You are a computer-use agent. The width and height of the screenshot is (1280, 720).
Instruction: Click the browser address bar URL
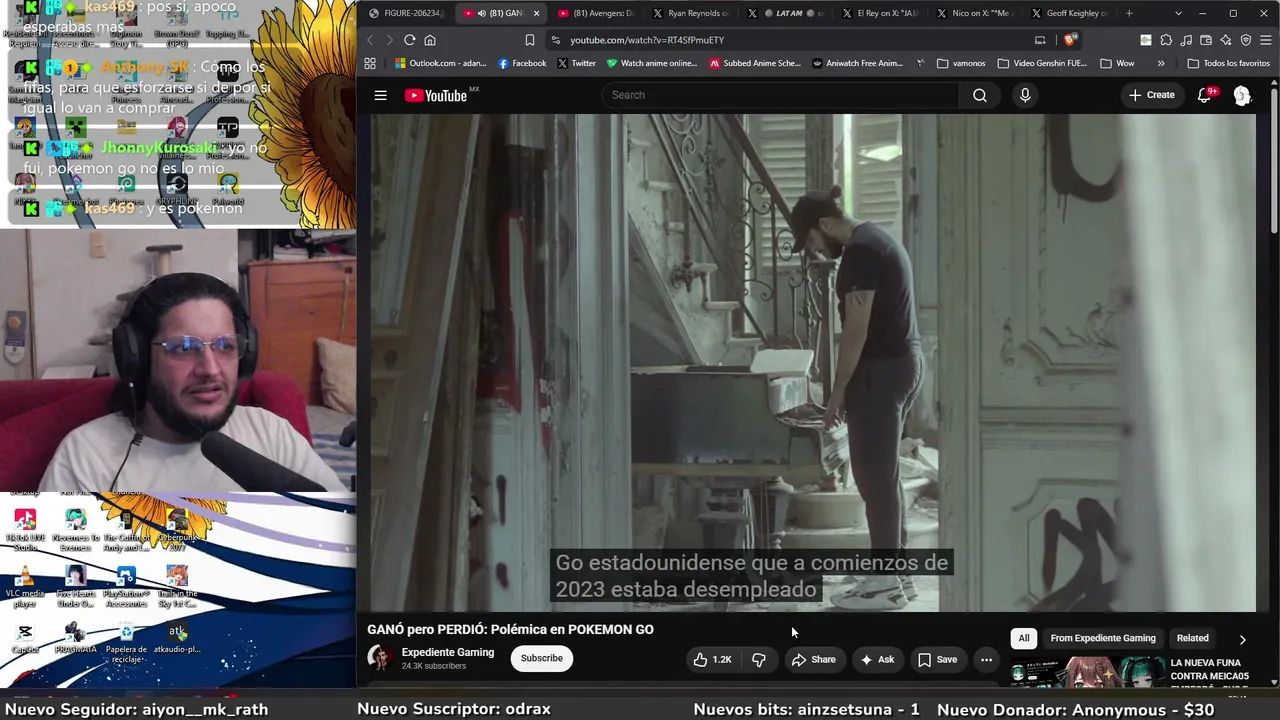647,40
